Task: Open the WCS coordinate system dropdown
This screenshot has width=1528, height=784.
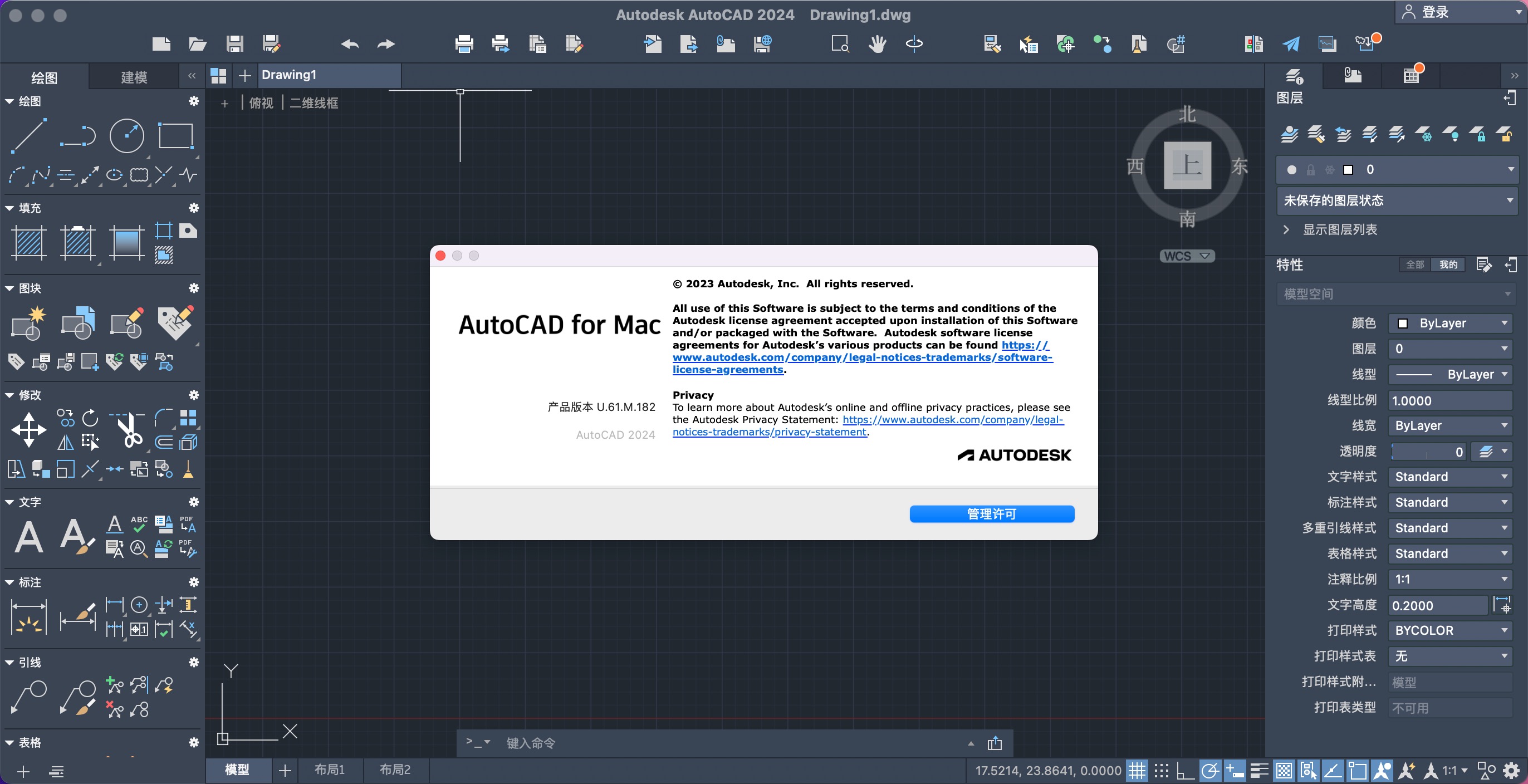Action: coord(1187,256)
